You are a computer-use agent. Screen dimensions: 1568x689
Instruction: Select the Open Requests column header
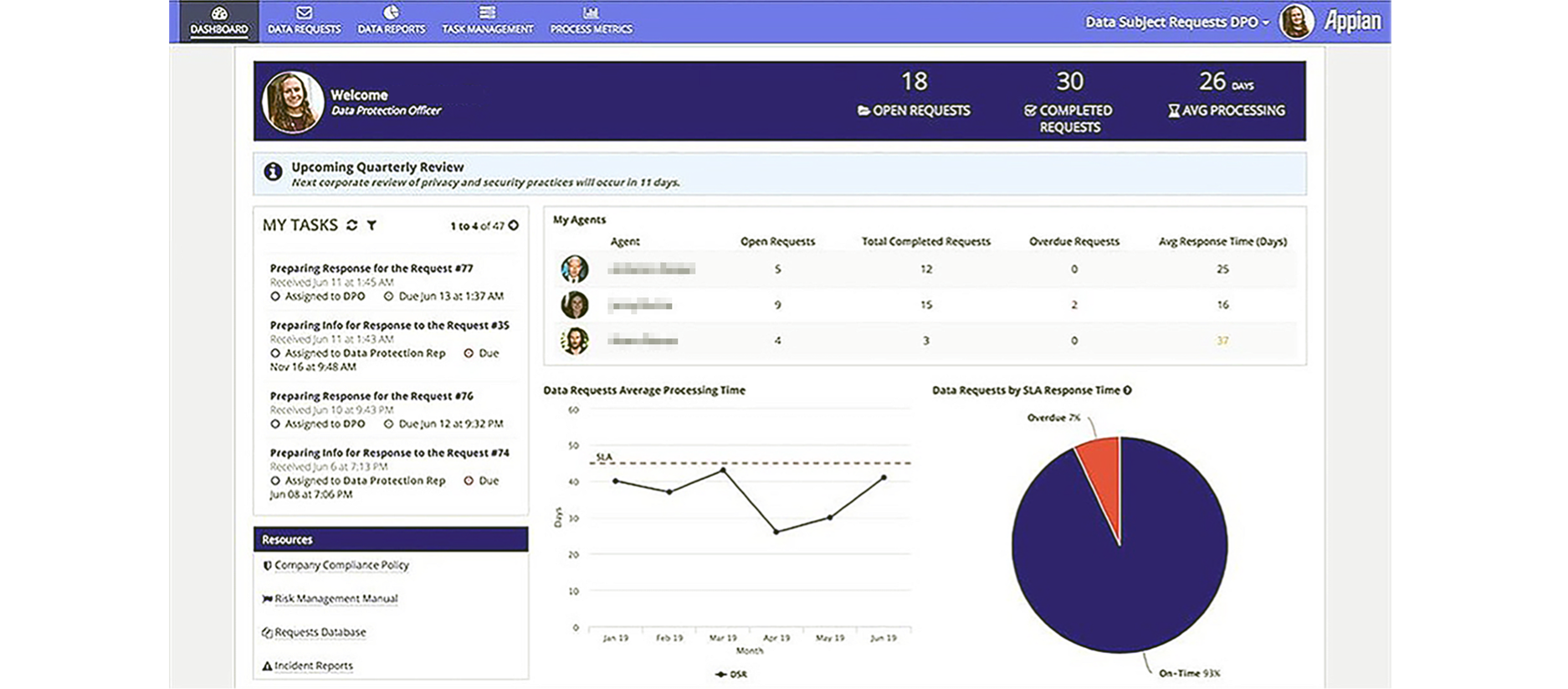coord(777,241)
